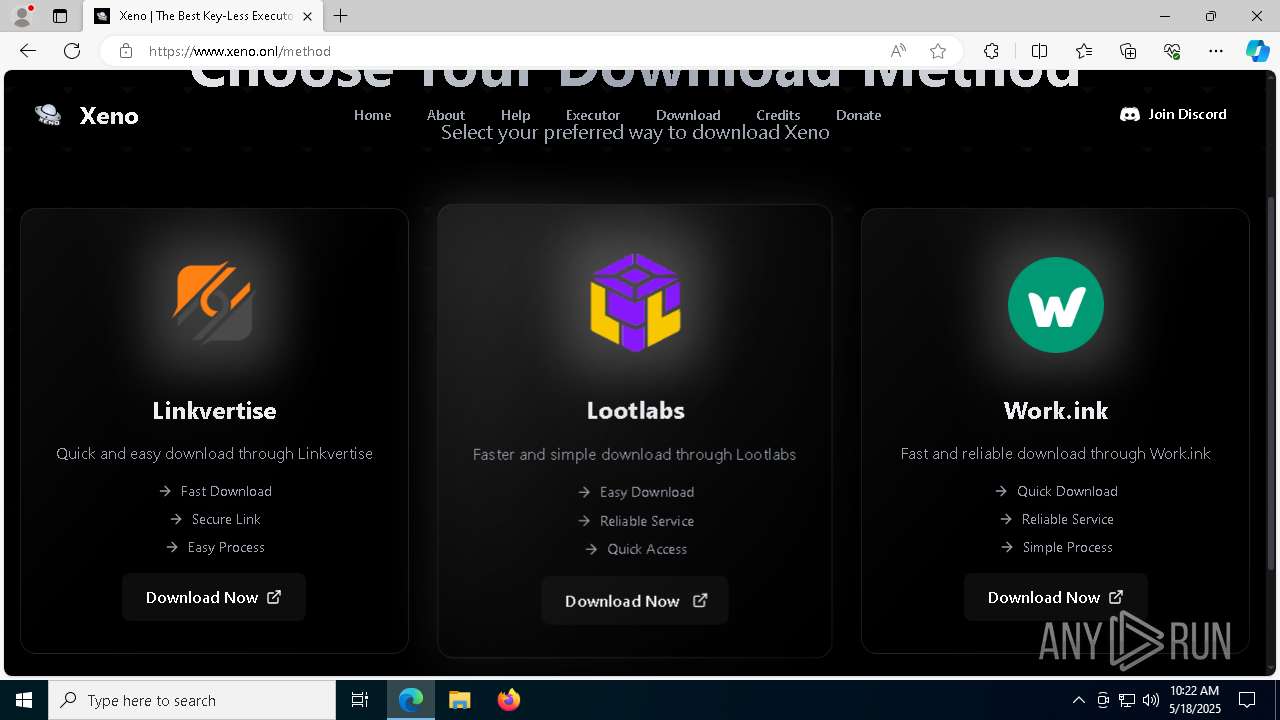Image resolution: width=1280 pixels, height=720 pixels.
Task: Open Tab actions menu icon
Action: pos(60,16)
